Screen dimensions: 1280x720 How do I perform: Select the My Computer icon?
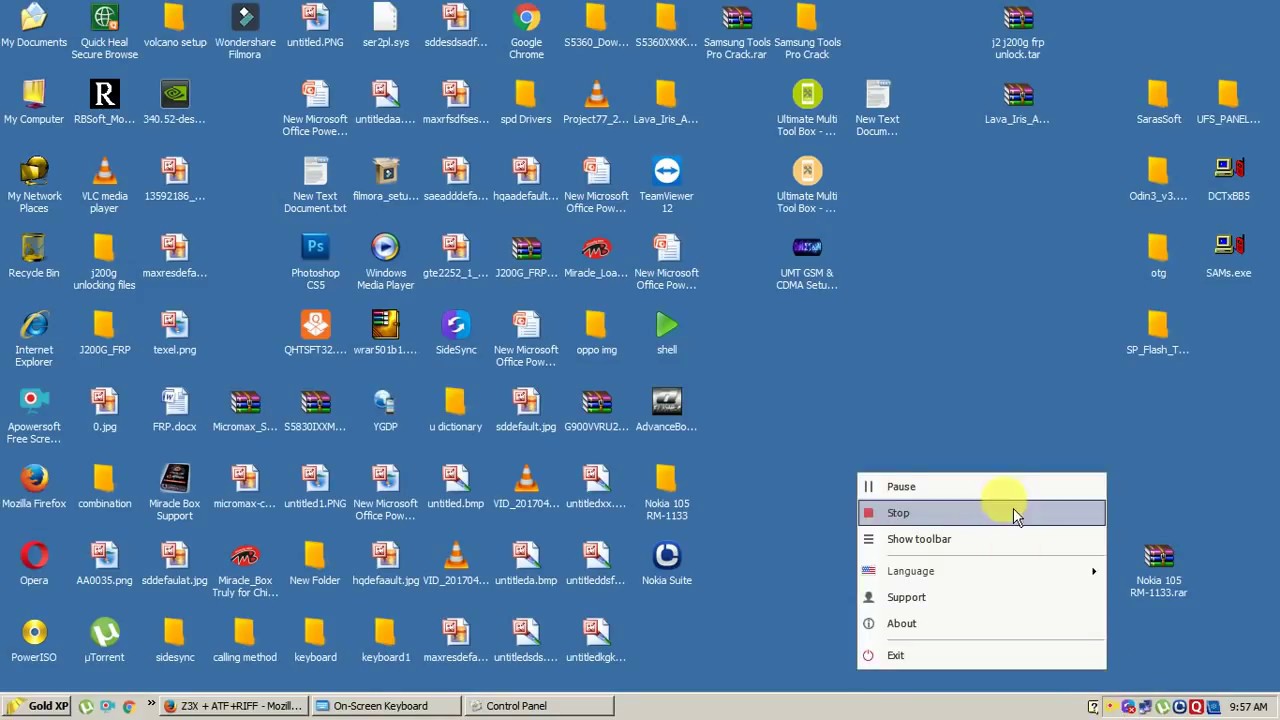point(34,103)
